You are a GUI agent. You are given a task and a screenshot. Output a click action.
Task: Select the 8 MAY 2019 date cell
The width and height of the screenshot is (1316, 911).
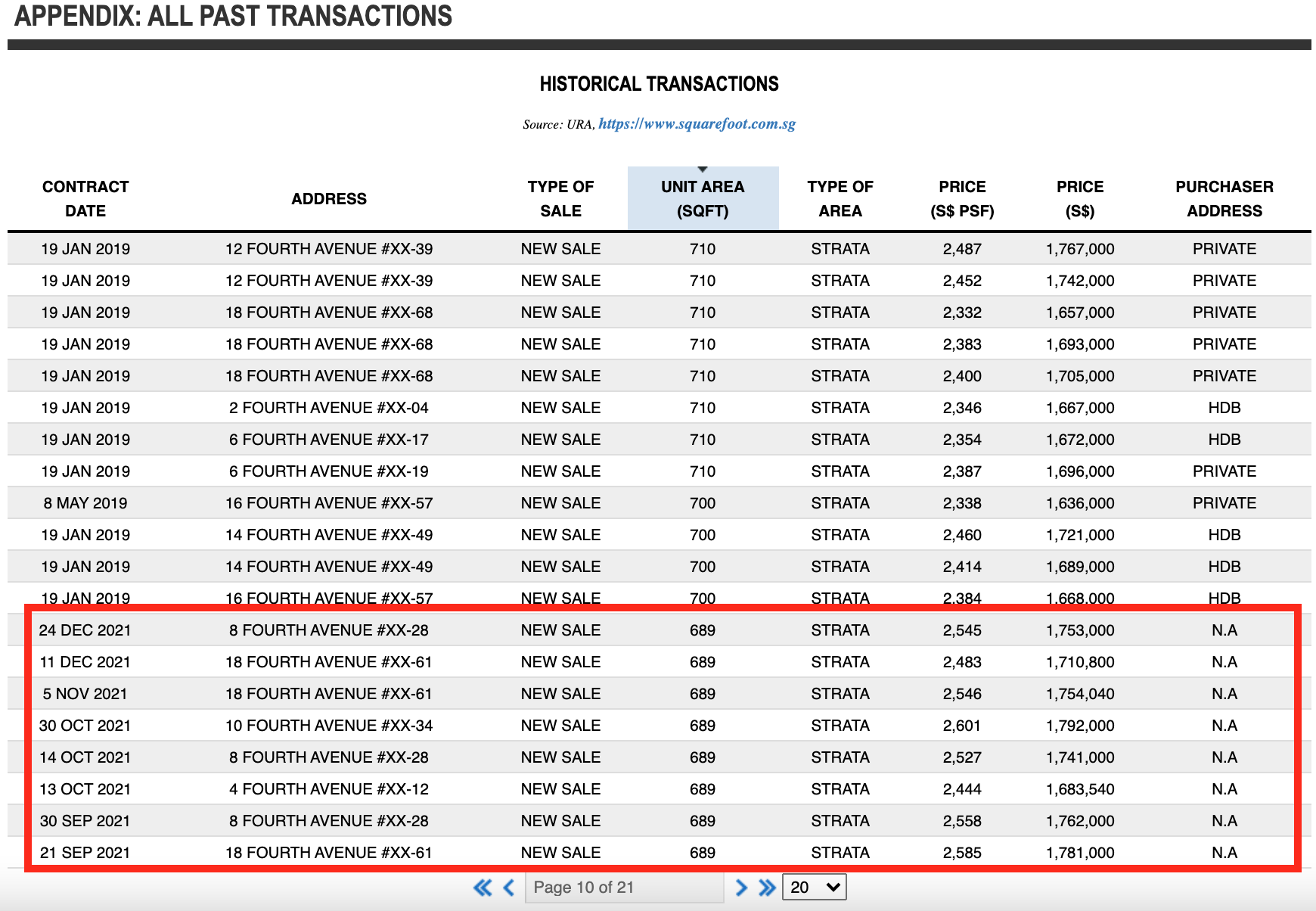[x=85, y=503]
